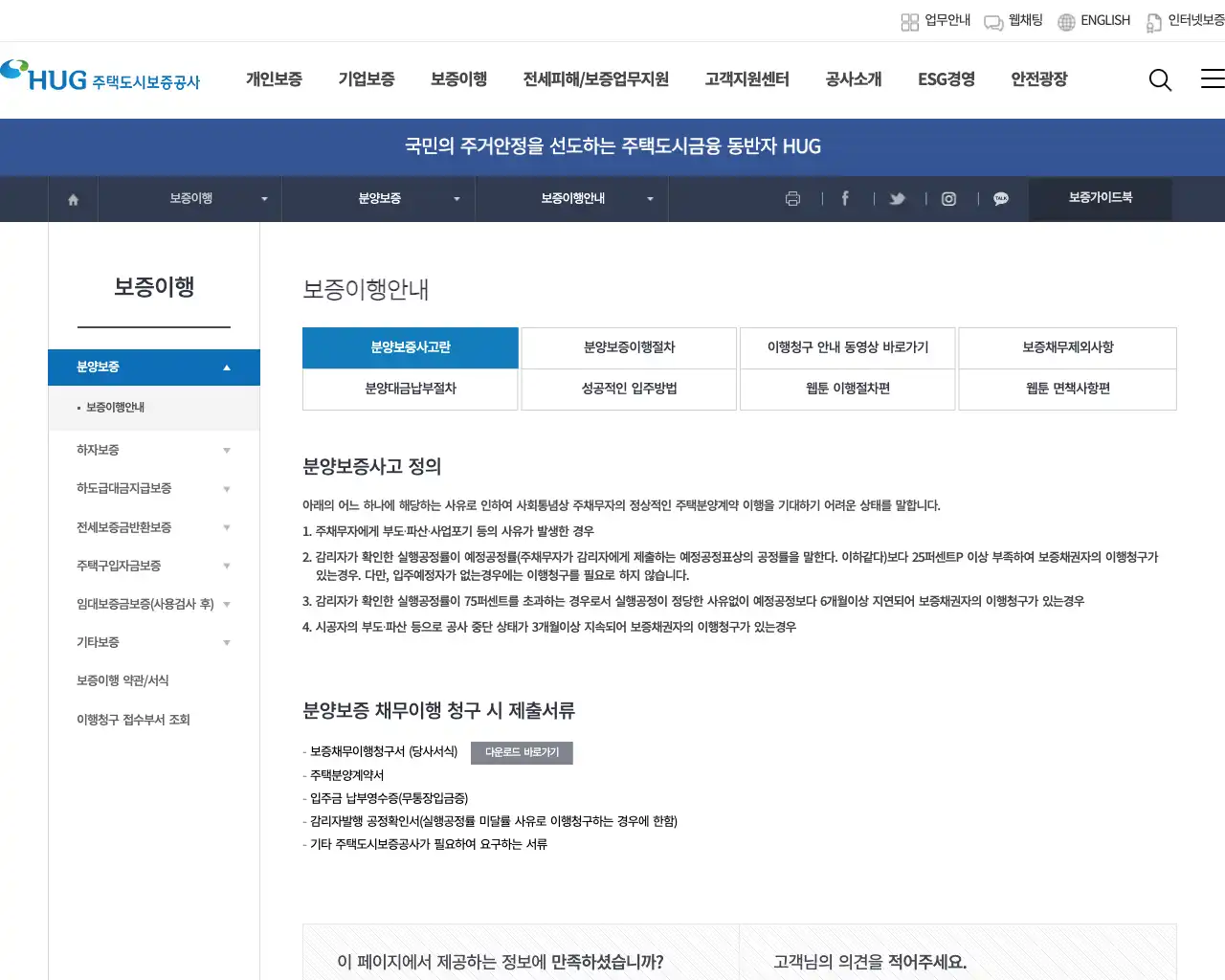Click the KakaoTalk channel icon

1000,199
